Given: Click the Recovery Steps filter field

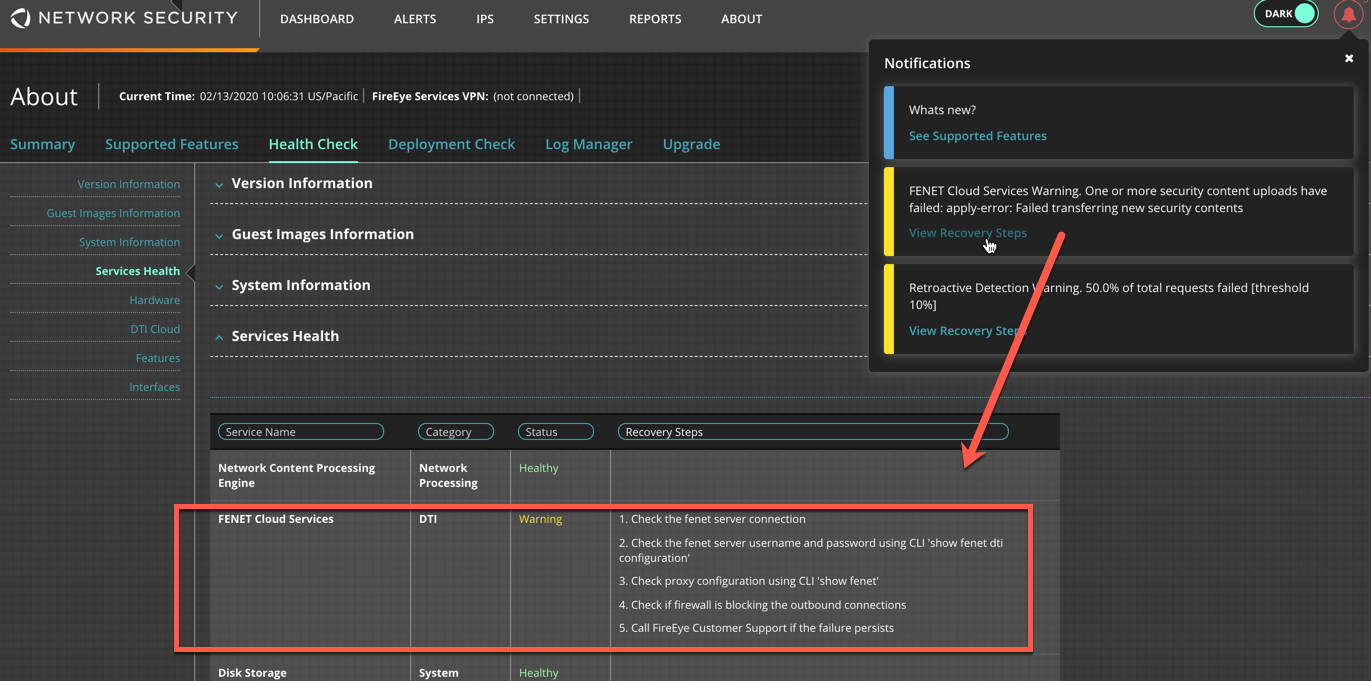Looking at the screenshot, I should pyautogui.click(x=813, y=432).
